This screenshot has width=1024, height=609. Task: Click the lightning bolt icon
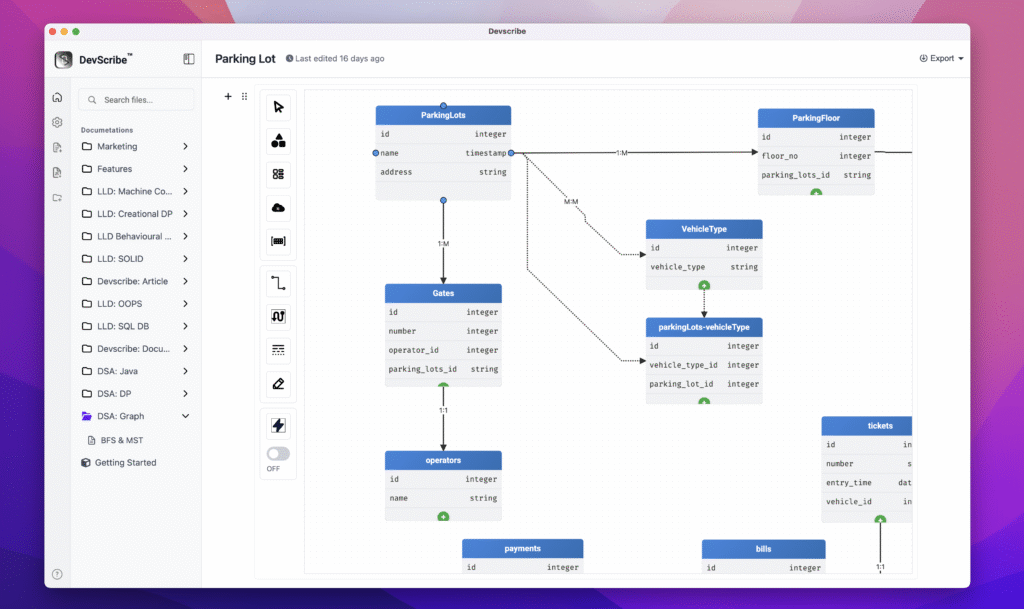[278, 425]
